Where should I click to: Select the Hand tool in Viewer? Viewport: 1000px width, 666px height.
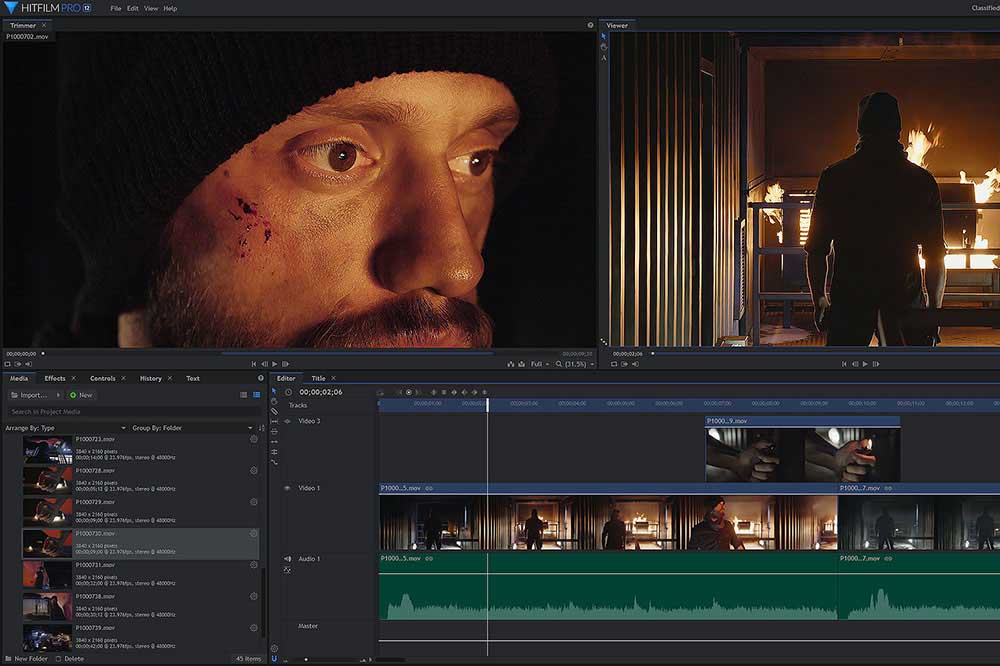[604, 47]
